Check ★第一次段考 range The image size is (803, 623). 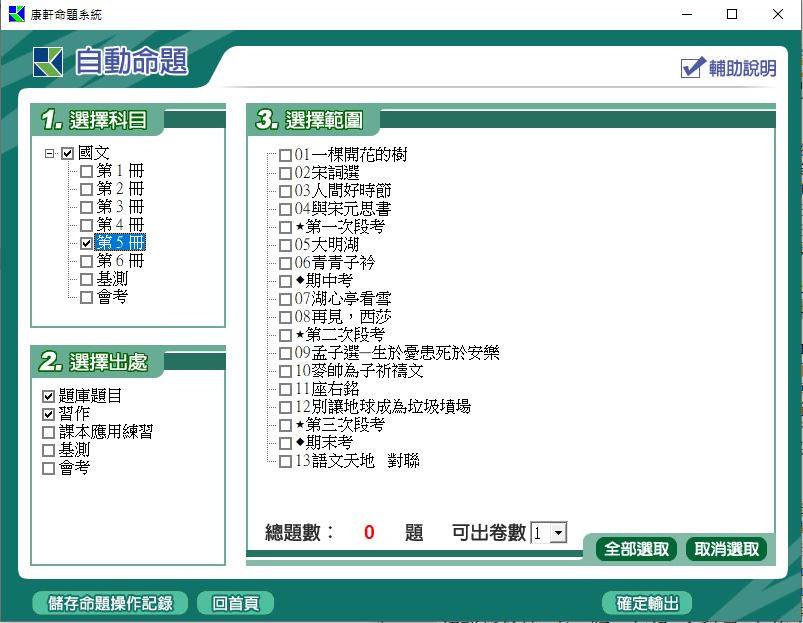(285, 227)
